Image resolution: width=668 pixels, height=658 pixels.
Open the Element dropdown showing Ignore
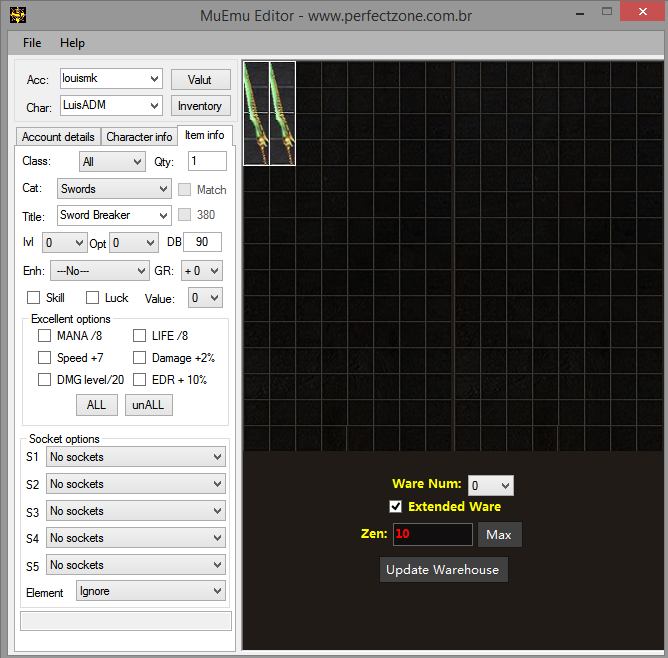[151, 591]
